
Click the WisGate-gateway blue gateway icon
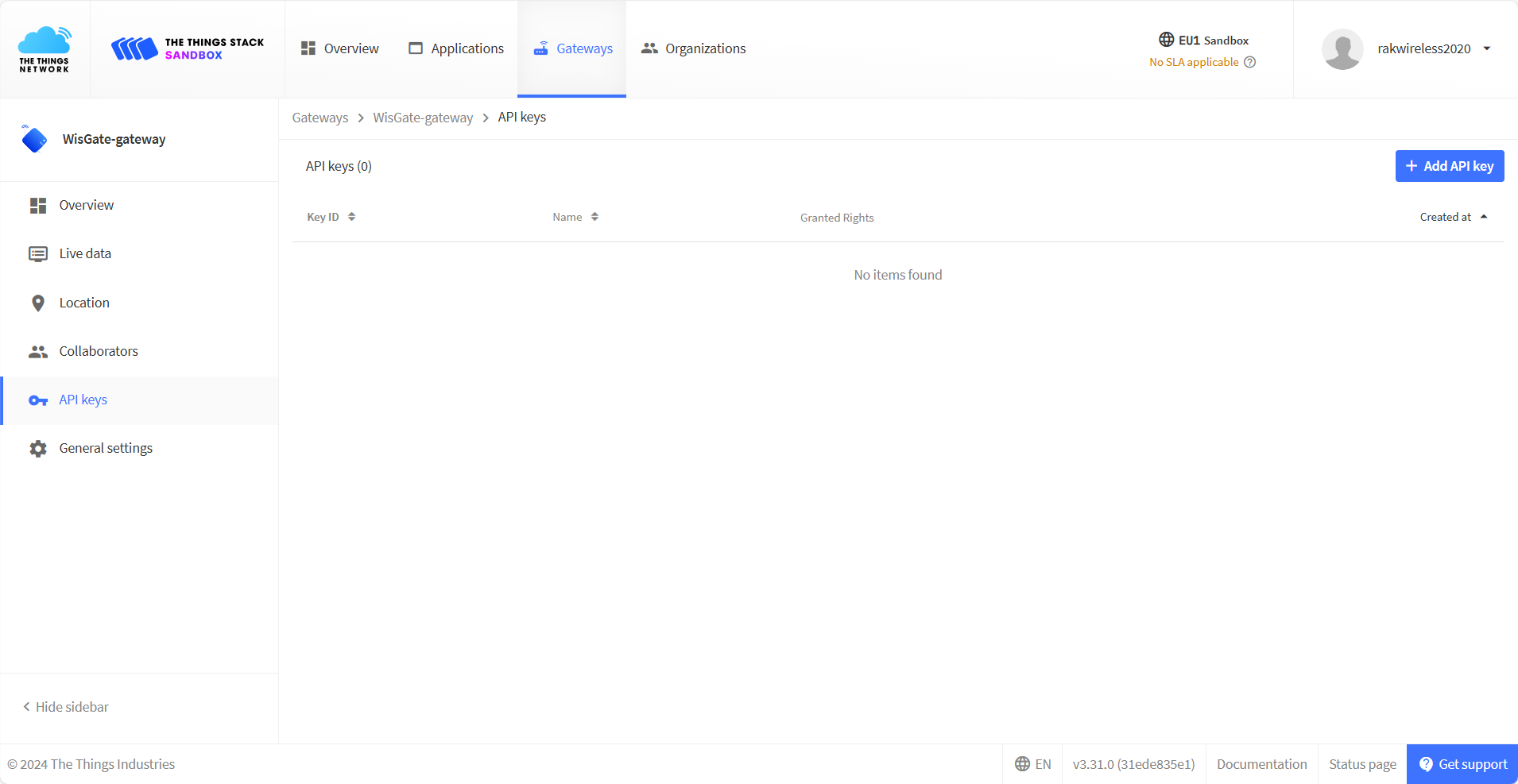[34, 139]
